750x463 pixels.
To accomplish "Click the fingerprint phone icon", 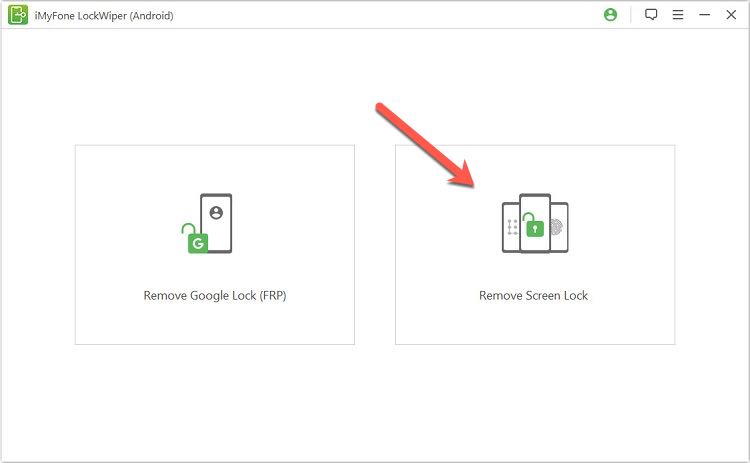I will pyautogui.click(x=559, y=227).
